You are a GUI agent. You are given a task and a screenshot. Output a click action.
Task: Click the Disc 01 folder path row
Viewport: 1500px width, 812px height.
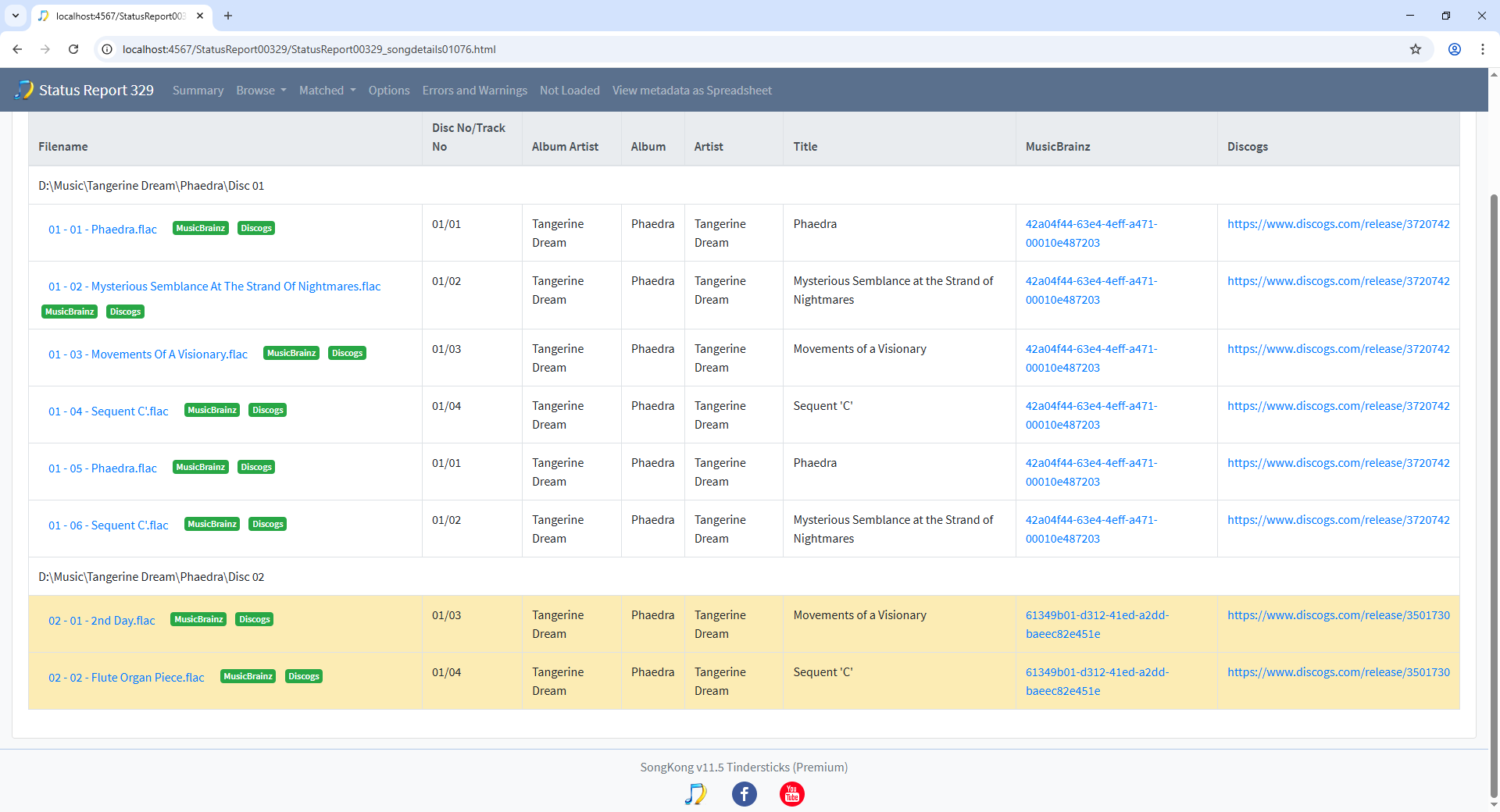[x=744, y=186]
